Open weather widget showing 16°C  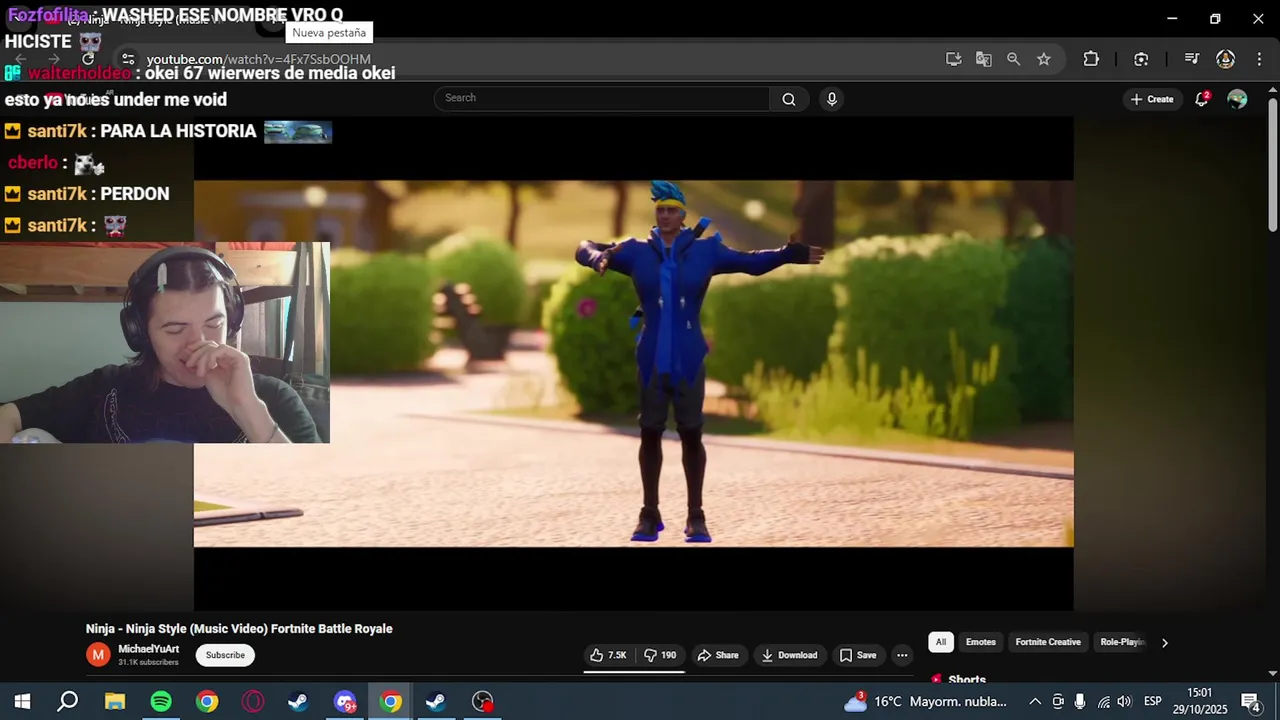click(x=924, y=702)
